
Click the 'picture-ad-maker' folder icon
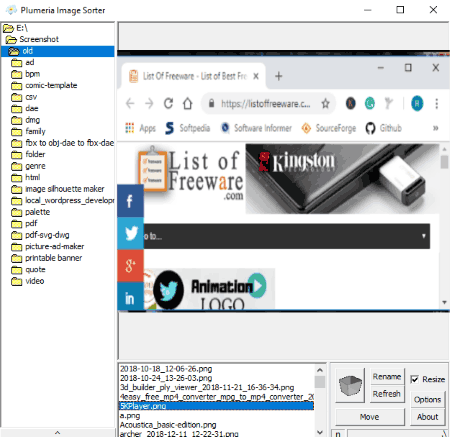16,247
